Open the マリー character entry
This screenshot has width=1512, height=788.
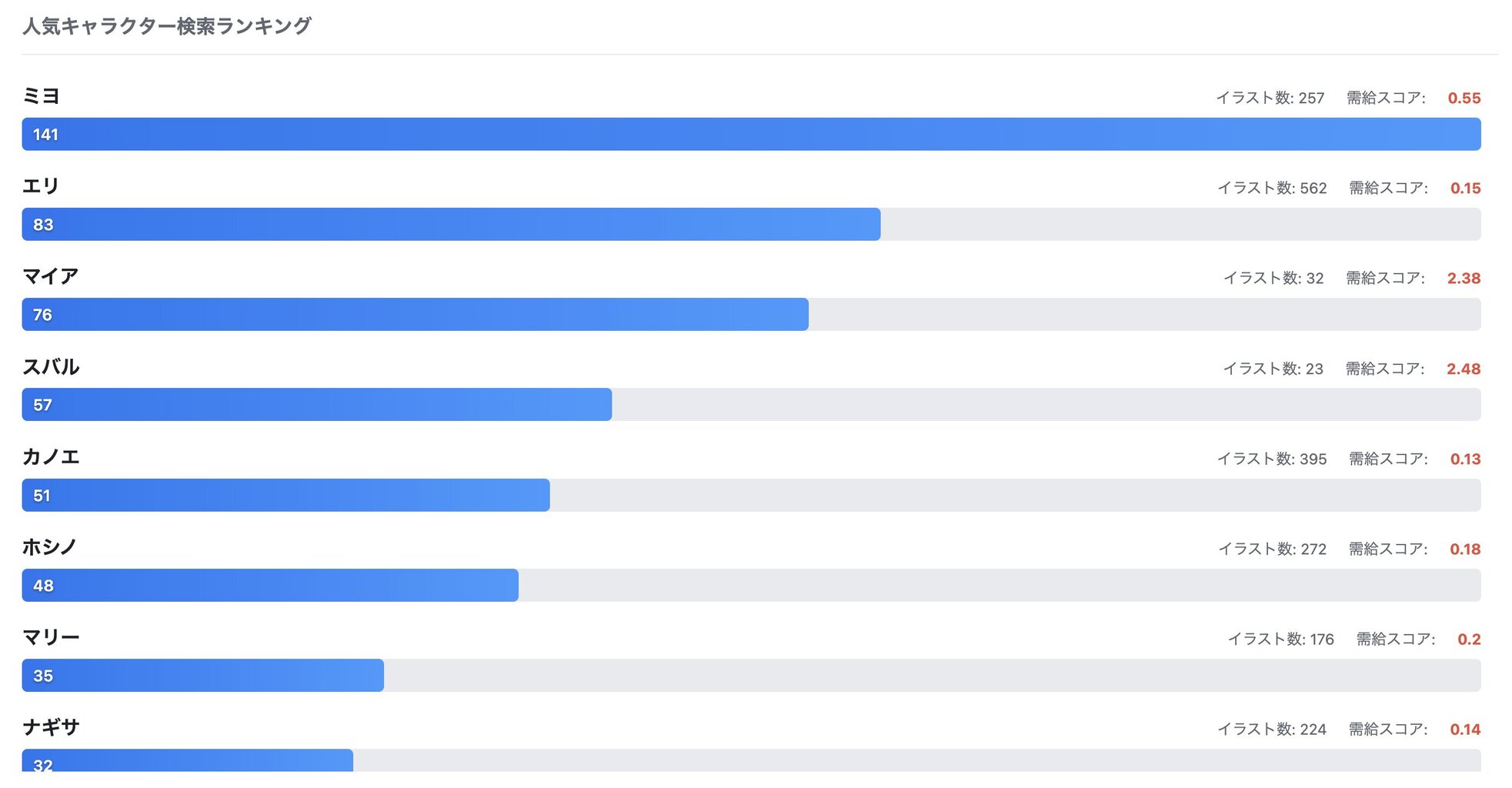coord(51,637)
